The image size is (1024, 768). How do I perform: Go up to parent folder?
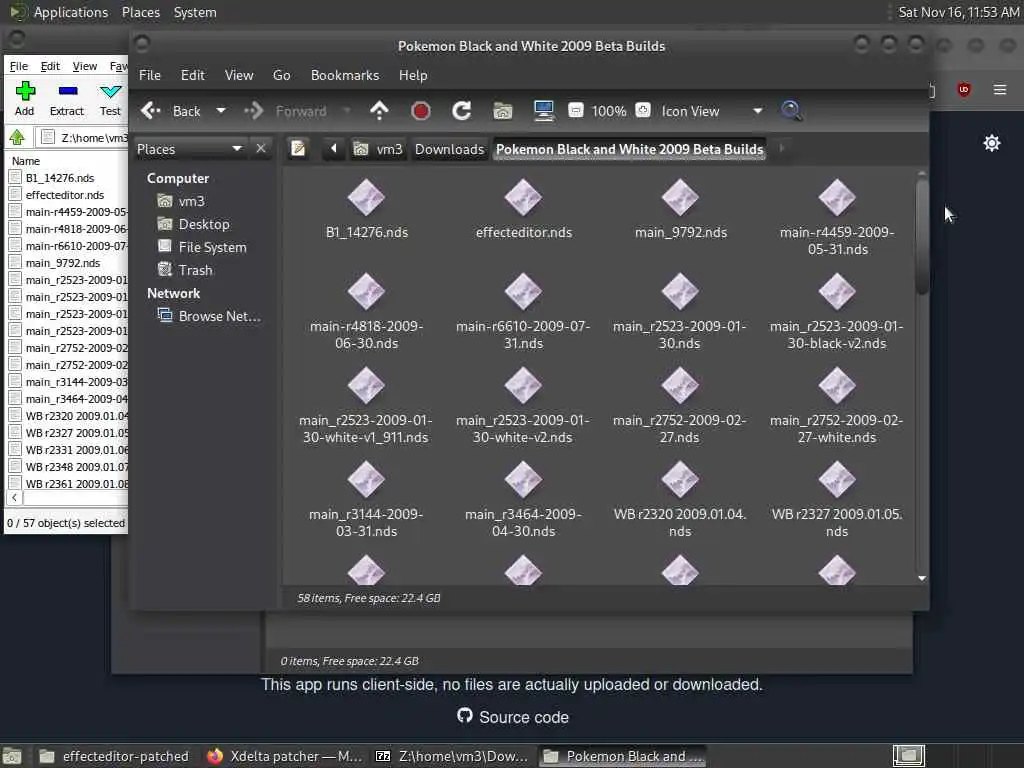tap(379, 110)
